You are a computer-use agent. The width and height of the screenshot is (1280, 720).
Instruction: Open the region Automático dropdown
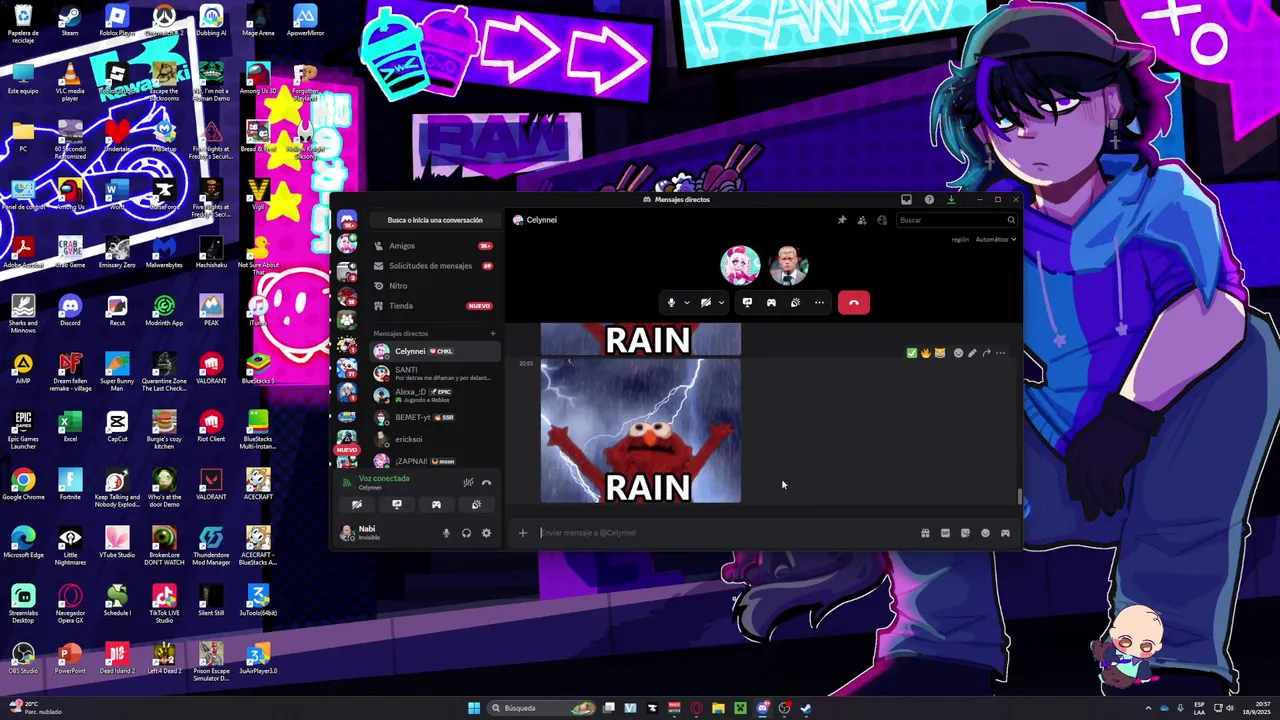pyautogui.click(x=995, y=240)
